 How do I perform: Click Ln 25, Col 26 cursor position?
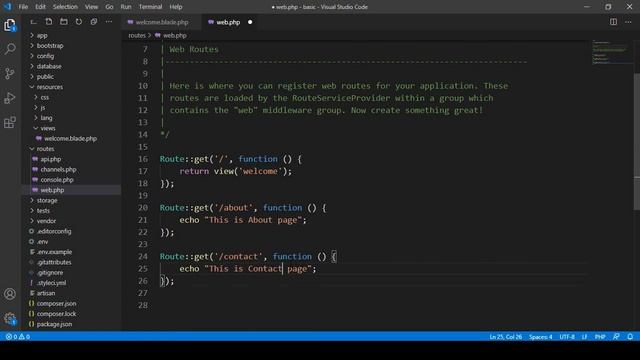(506, 337)
